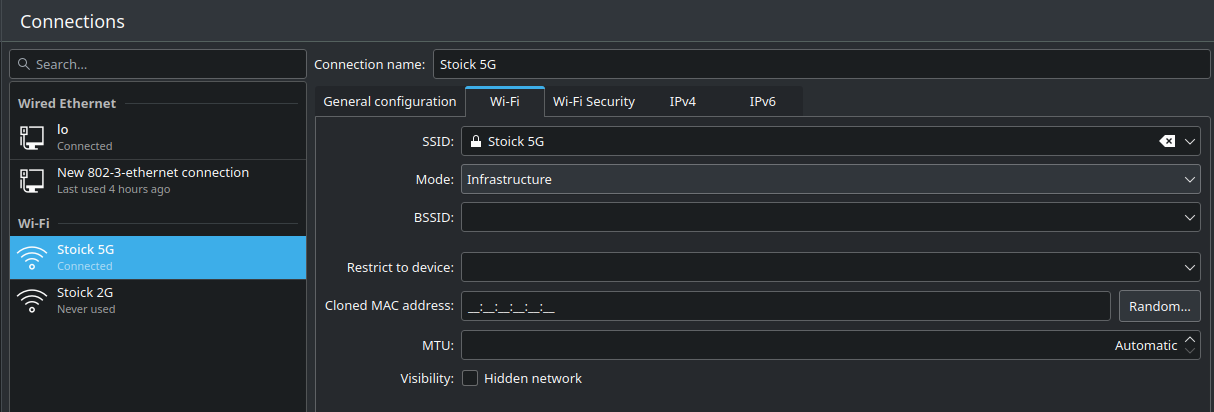The image size is (1214, 412).
Task: Open the General configuration tab
Action: pos(389,101)
